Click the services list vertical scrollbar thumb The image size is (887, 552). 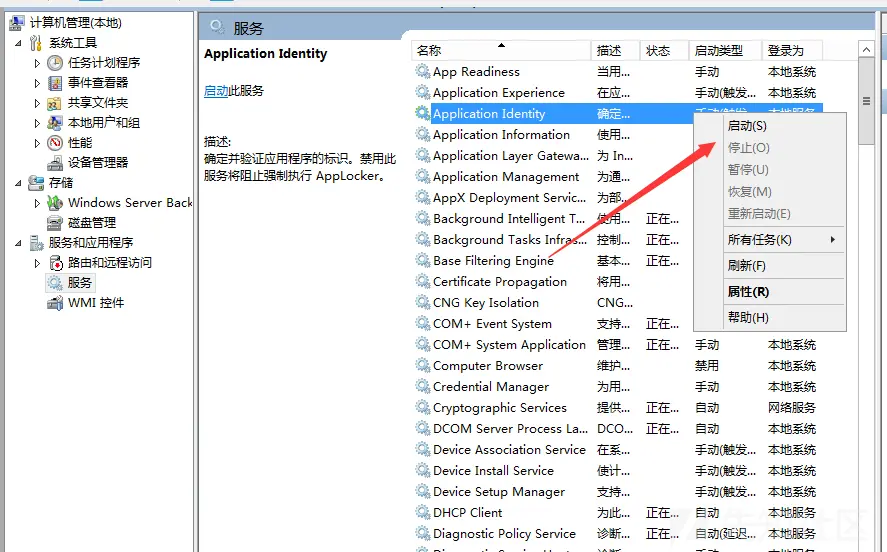(866, 101)
